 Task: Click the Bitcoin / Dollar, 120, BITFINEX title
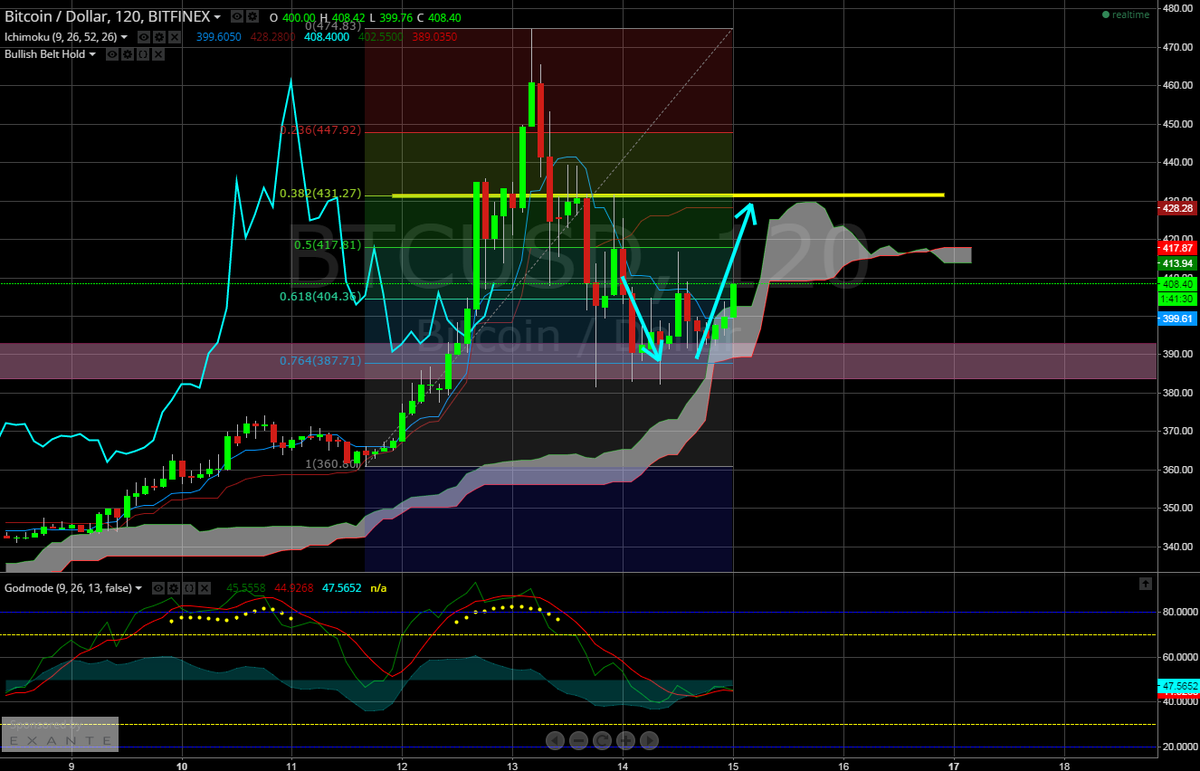pyautogui.click(x=107, y=17)
